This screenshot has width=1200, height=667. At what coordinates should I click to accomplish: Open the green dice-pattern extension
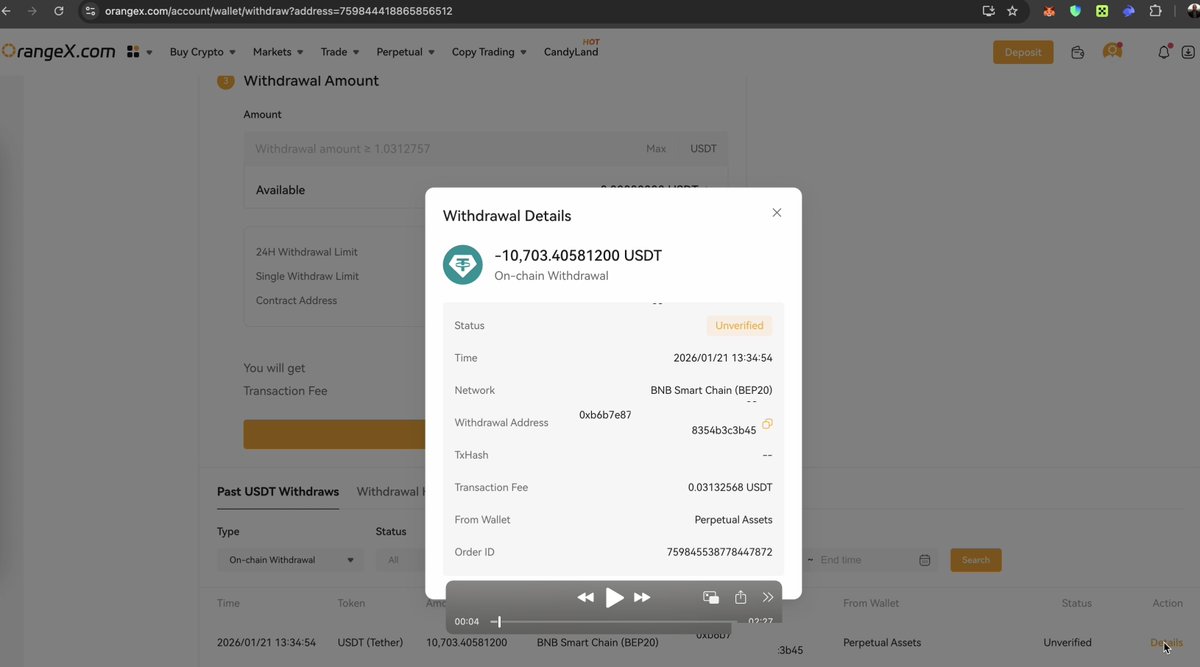[1102, 11]
